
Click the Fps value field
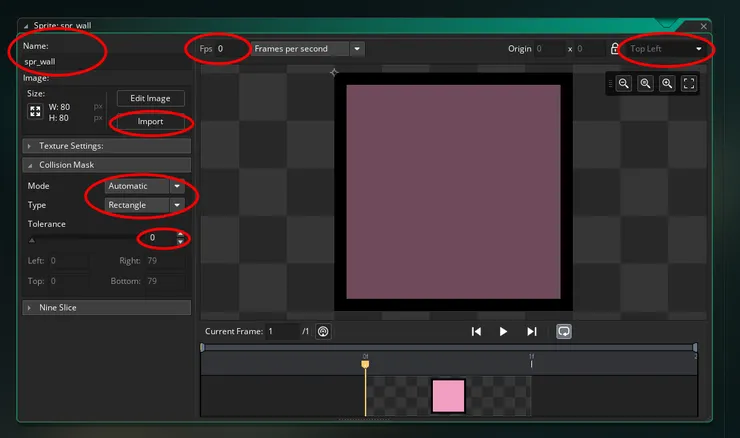[232, 49]
